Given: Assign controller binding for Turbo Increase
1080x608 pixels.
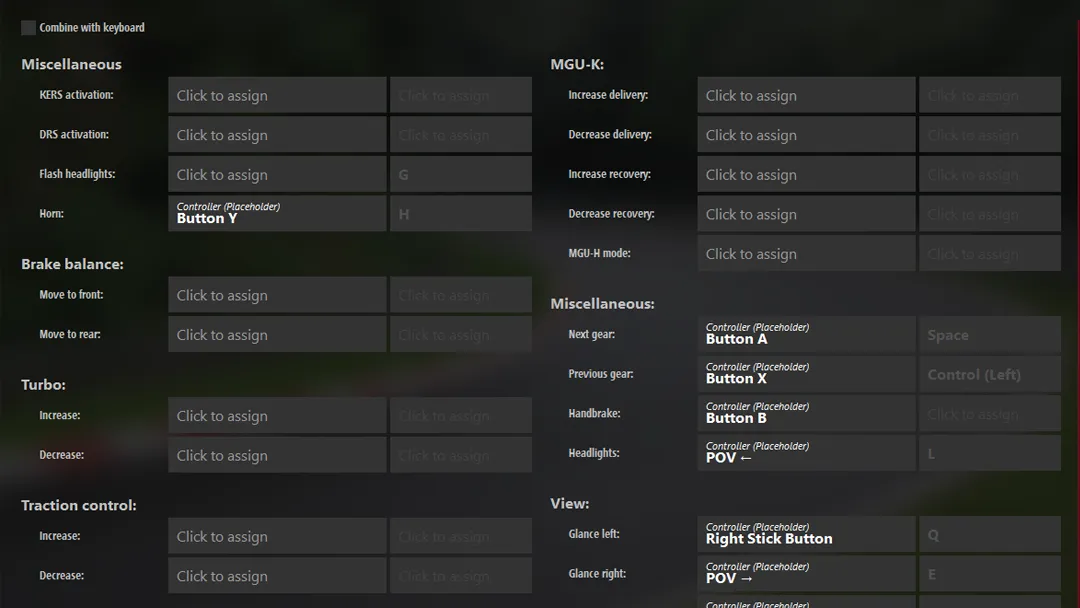Looking at the screenshot, I should [277, 415].
